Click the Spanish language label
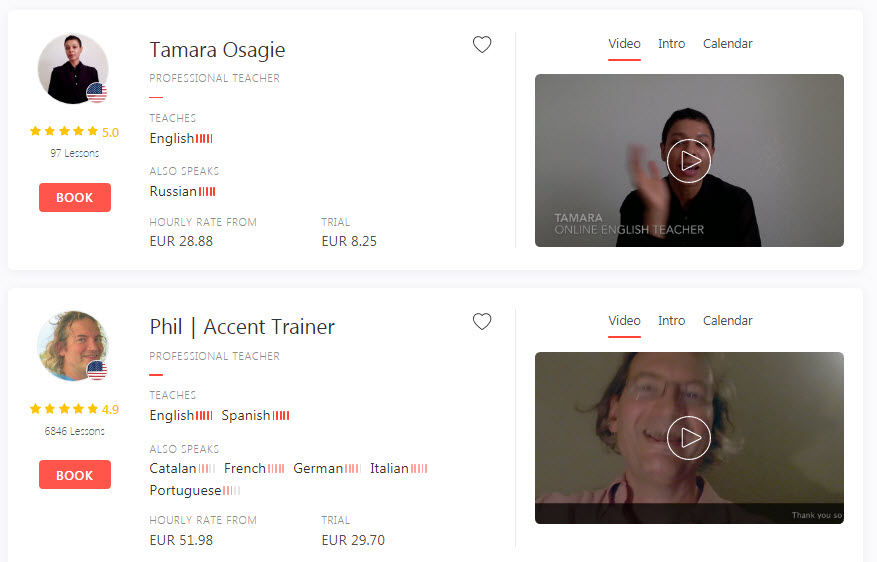The height and width of the screenshot is (562, 877). pos(246,415)
